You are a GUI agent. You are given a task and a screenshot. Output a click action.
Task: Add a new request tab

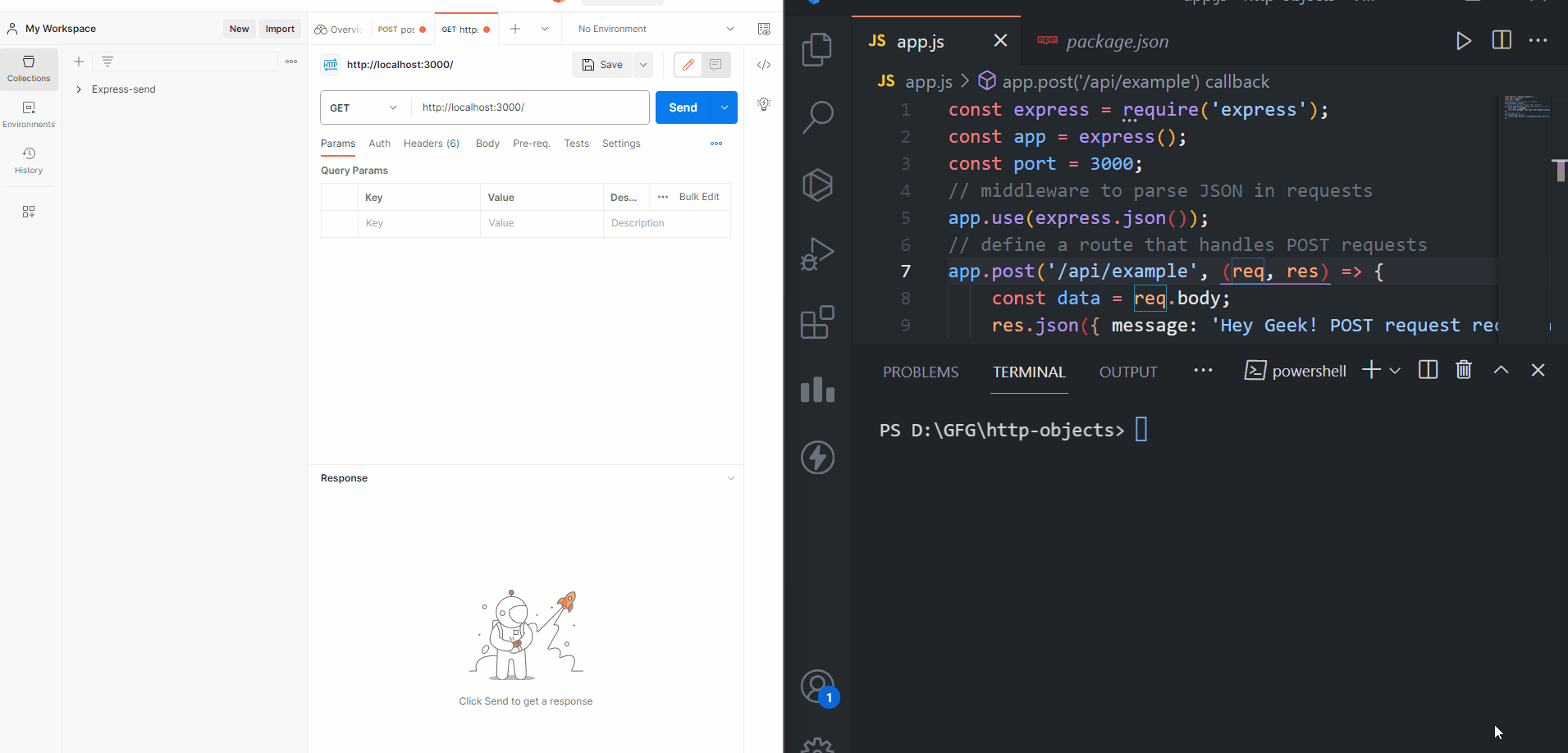tap(515, 29)
